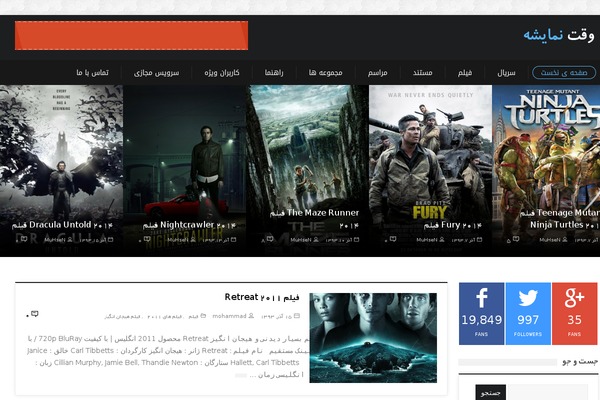Open the Twitter followers box
The width and height of the screenshot is (600, 400).
(528, 313)
